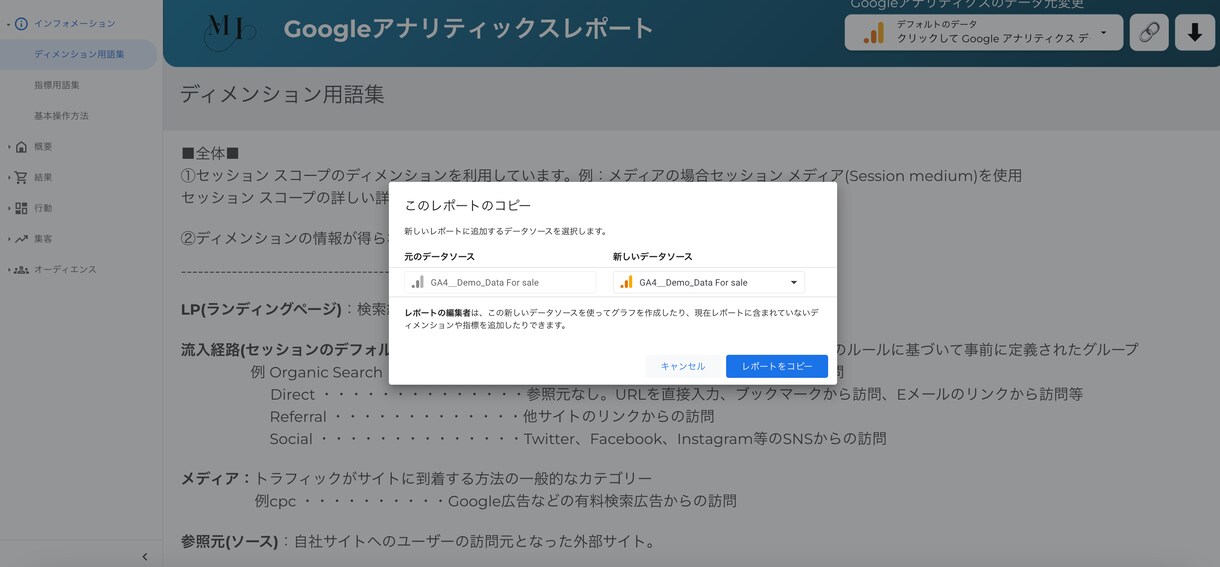The height and width of the screenshot is (567, 1220).
Task: Open the 結果 sidebar section
Action: pos(43,178)
